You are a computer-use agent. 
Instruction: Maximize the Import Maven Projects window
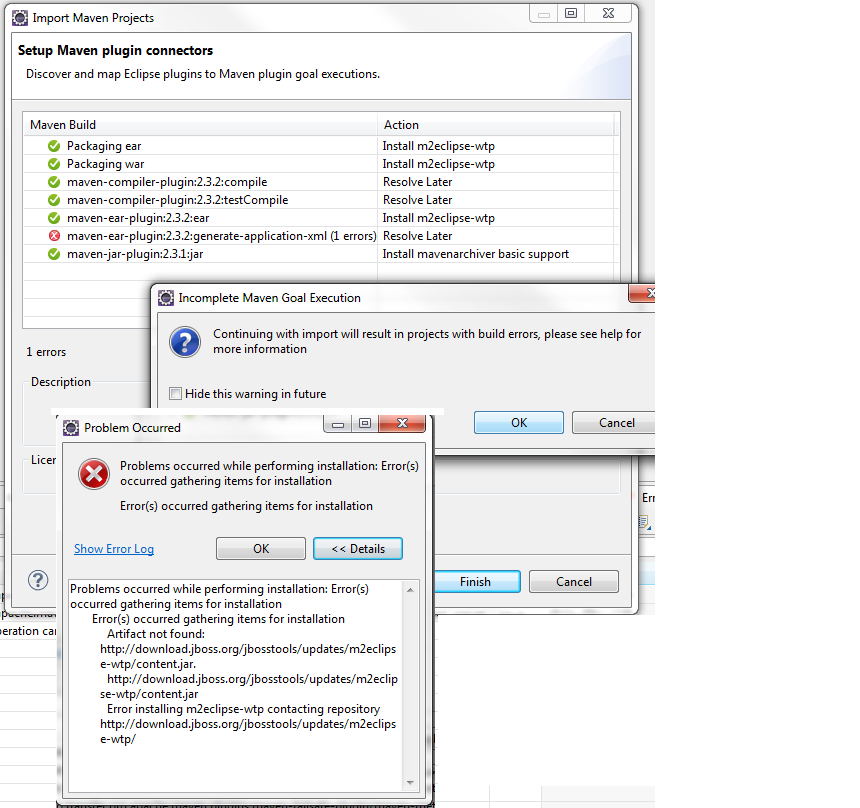pos(571,14)
